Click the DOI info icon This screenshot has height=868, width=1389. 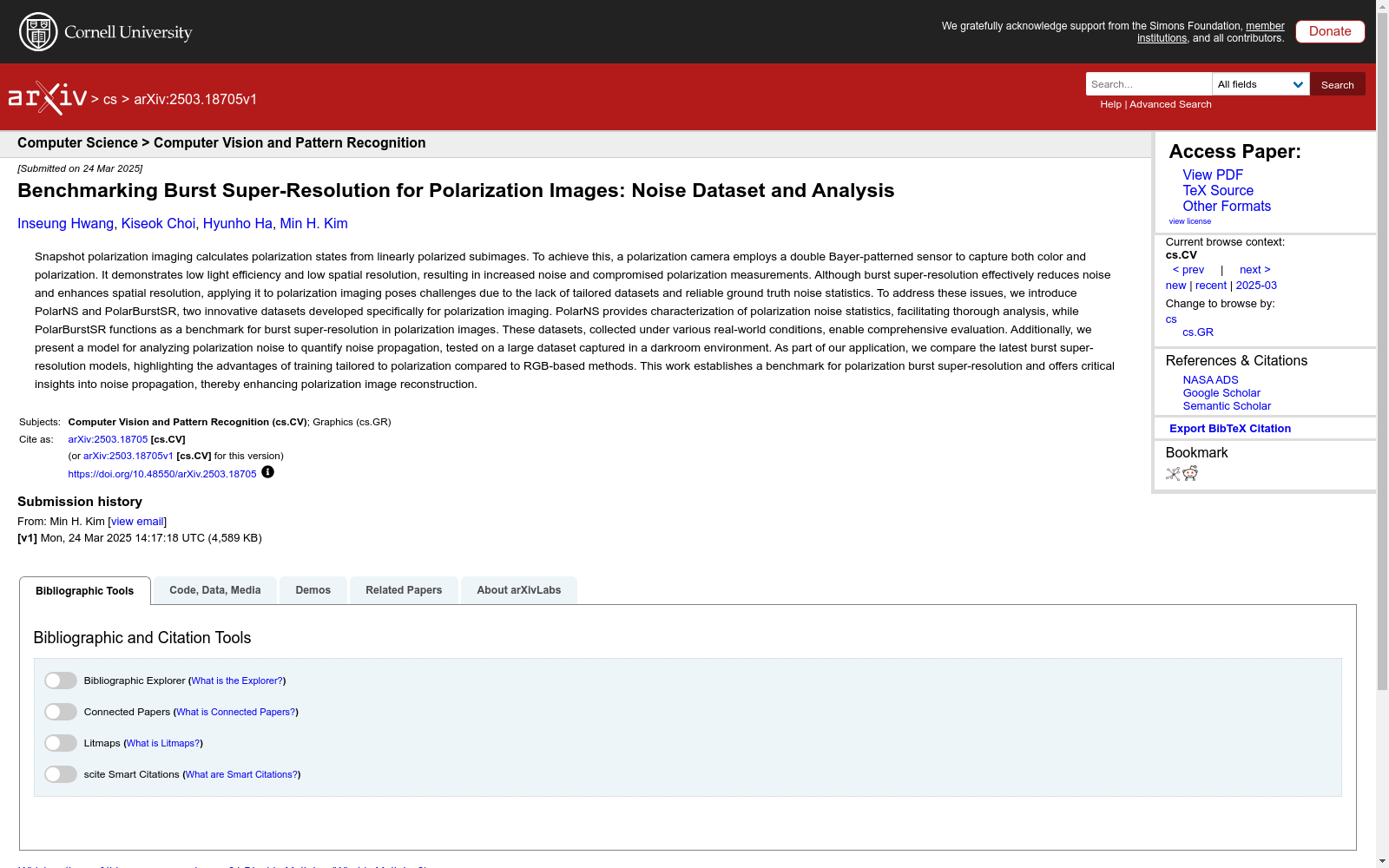point(267,472)
